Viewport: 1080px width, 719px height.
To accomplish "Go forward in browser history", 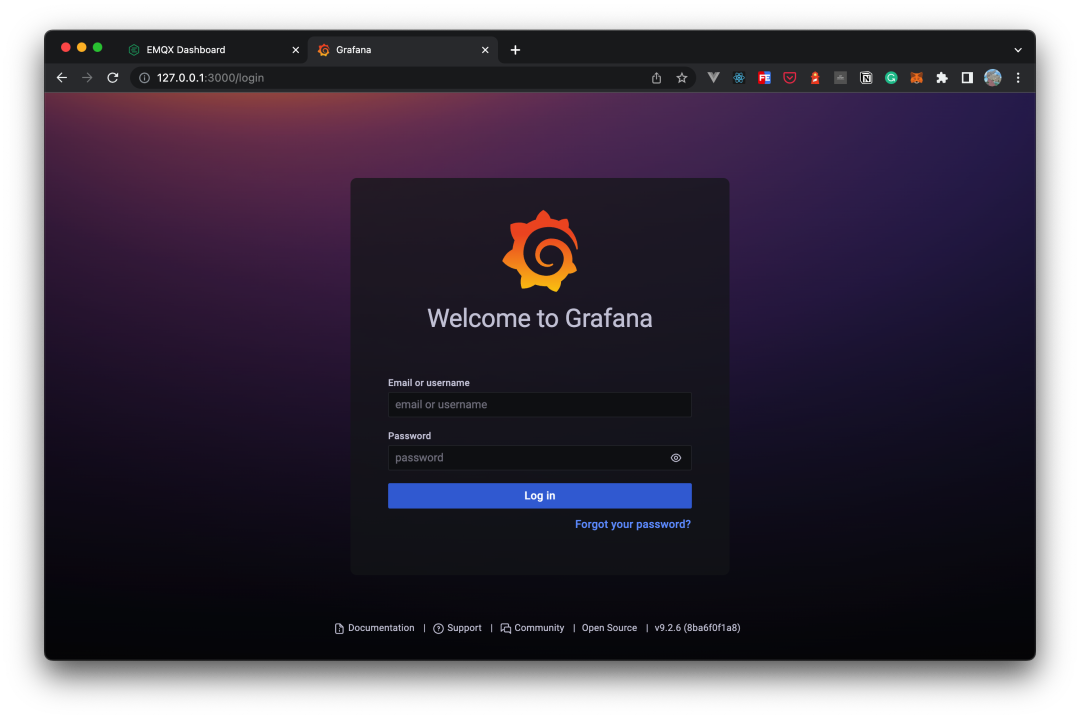I will [x=87, y=78].
